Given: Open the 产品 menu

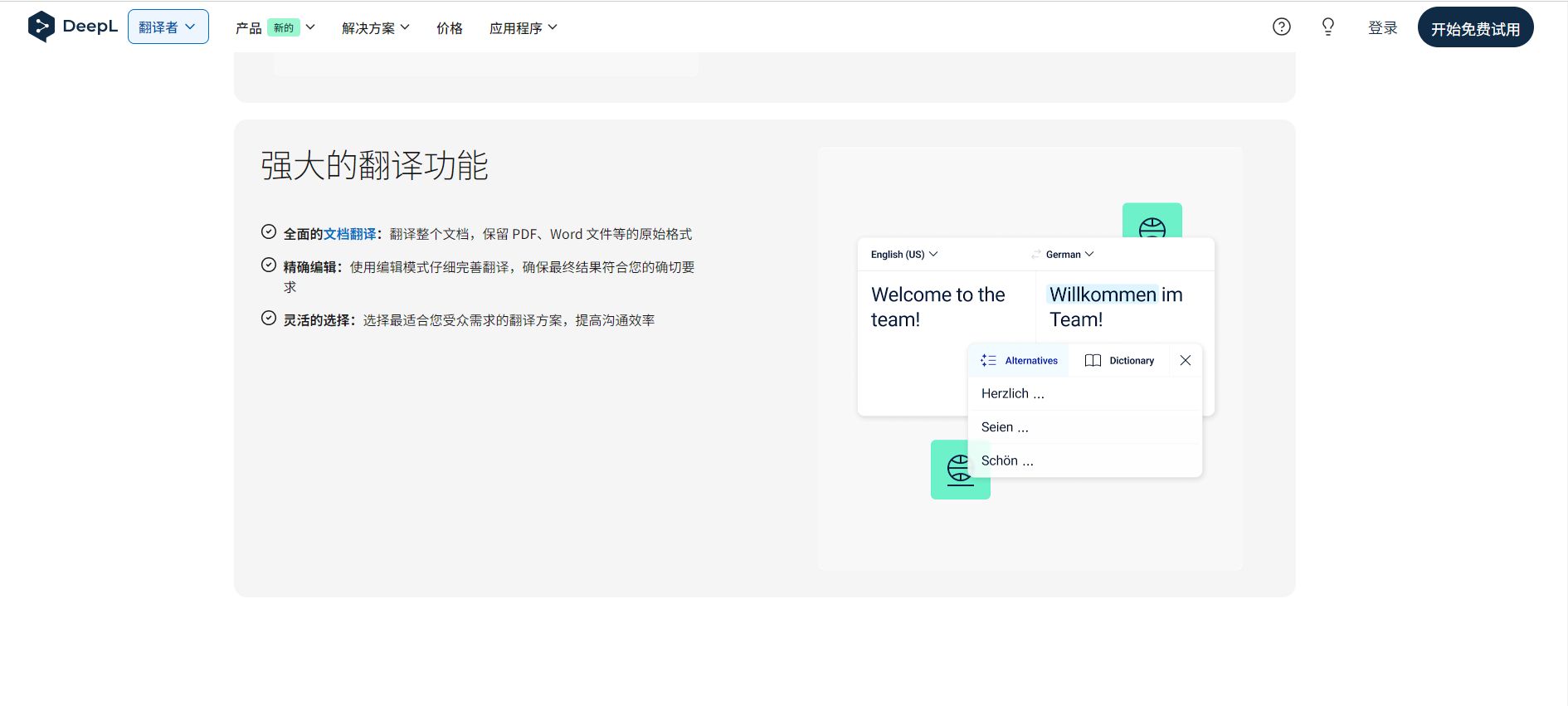Looking at the screenshot, I should pos(275,28).
